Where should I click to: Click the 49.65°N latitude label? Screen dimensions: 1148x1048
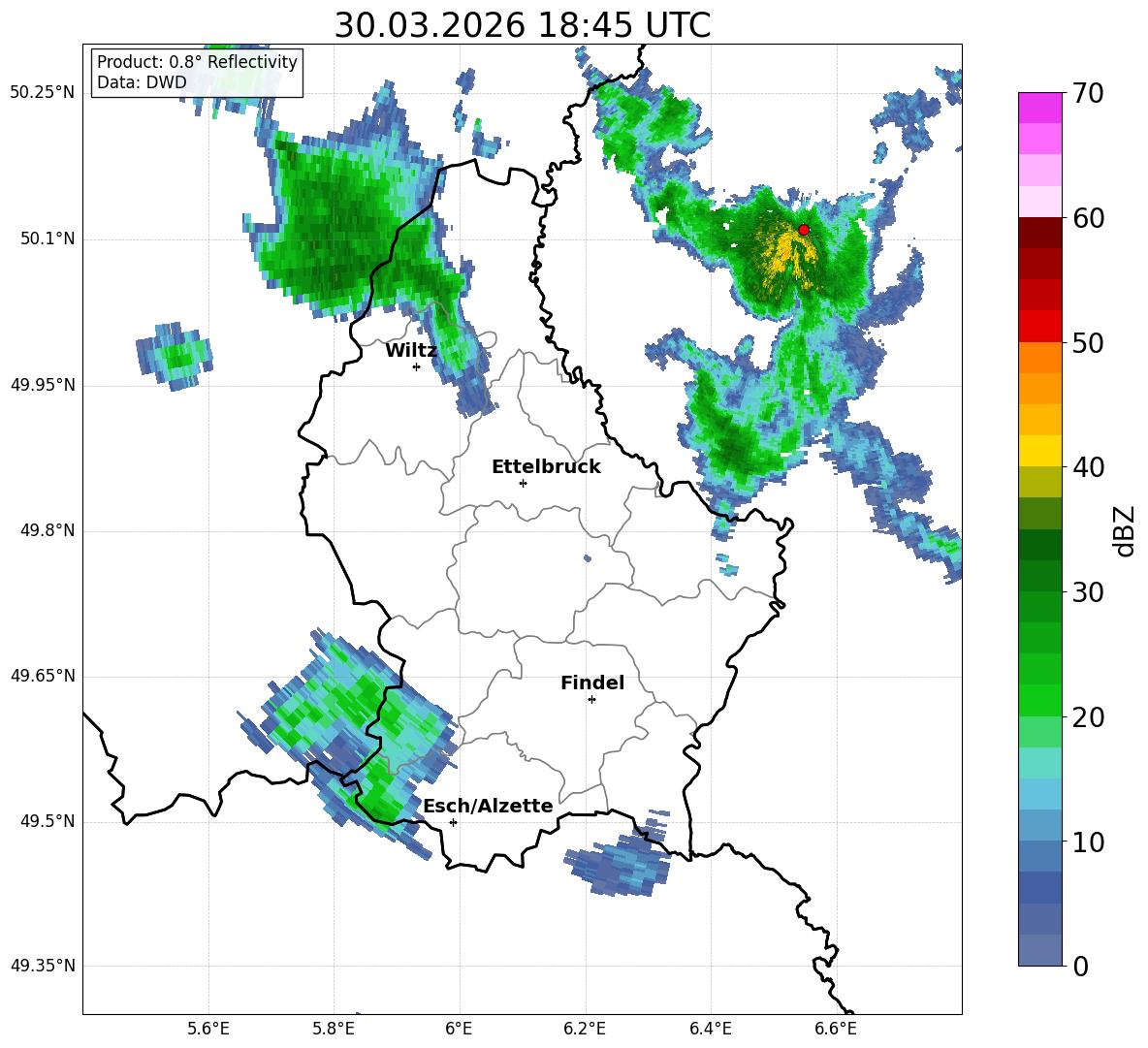coord(43,676)
